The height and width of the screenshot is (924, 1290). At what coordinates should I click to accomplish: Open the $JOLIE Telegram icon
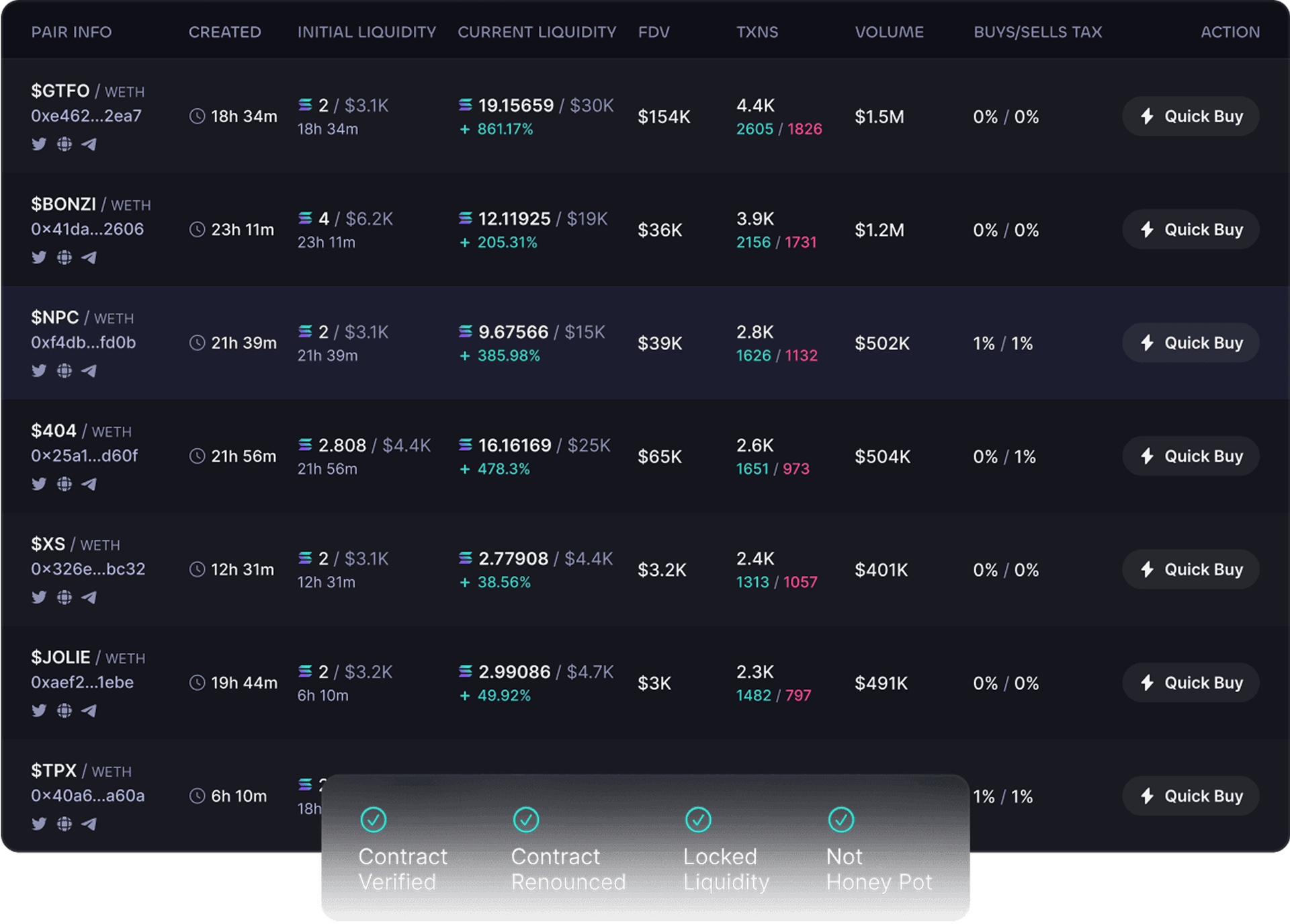[x=89, y=711]
